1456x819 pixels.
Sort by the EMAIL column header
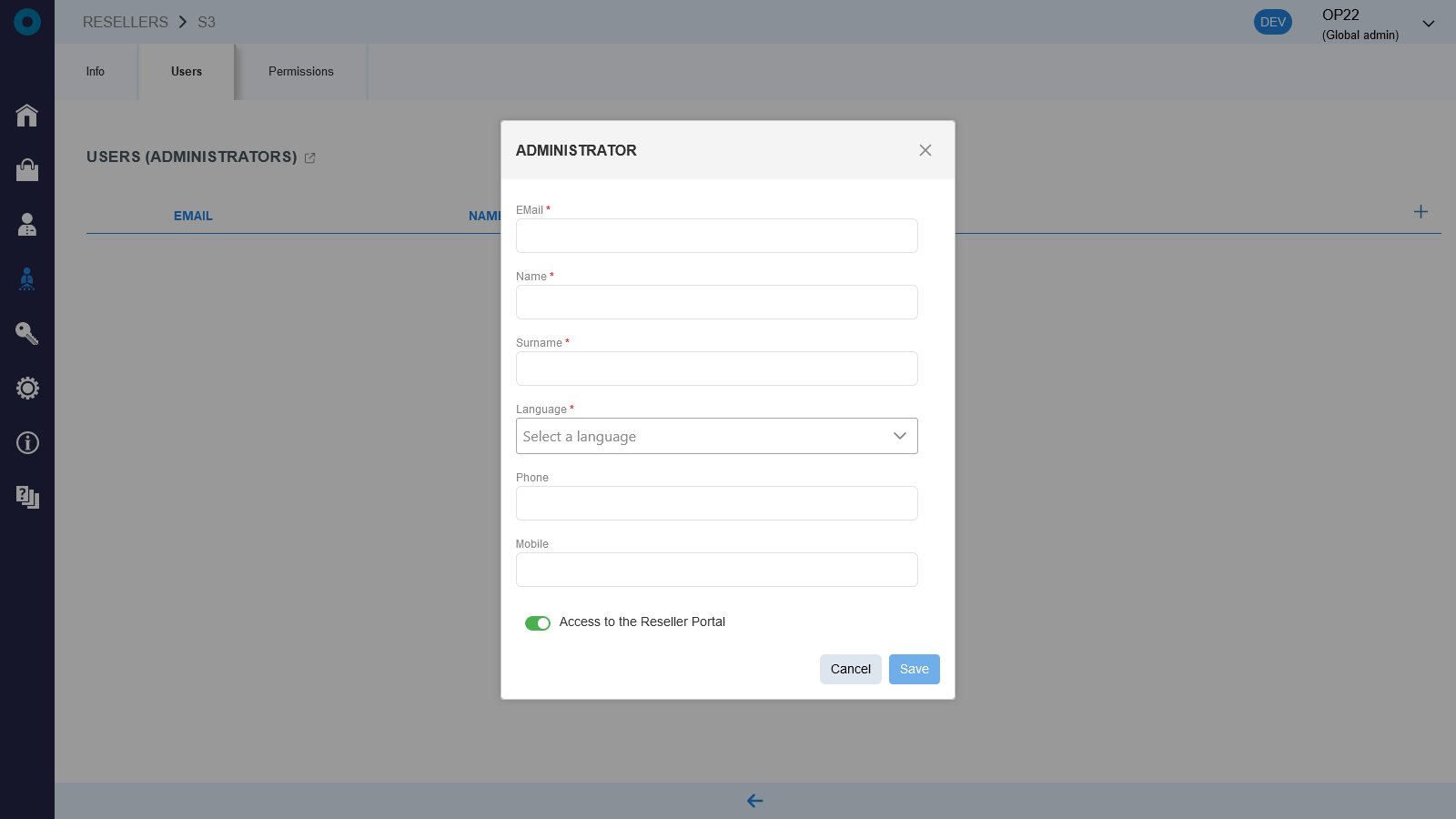[x=193, y=216]
